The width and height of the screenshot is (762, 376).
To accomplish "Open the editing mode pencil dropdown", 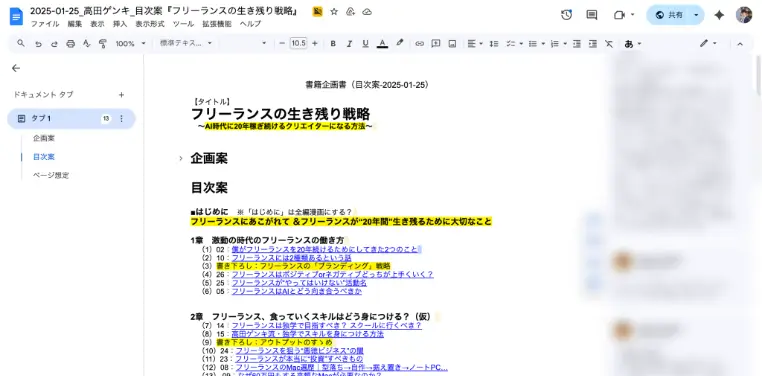I will [x=708, y=44].
